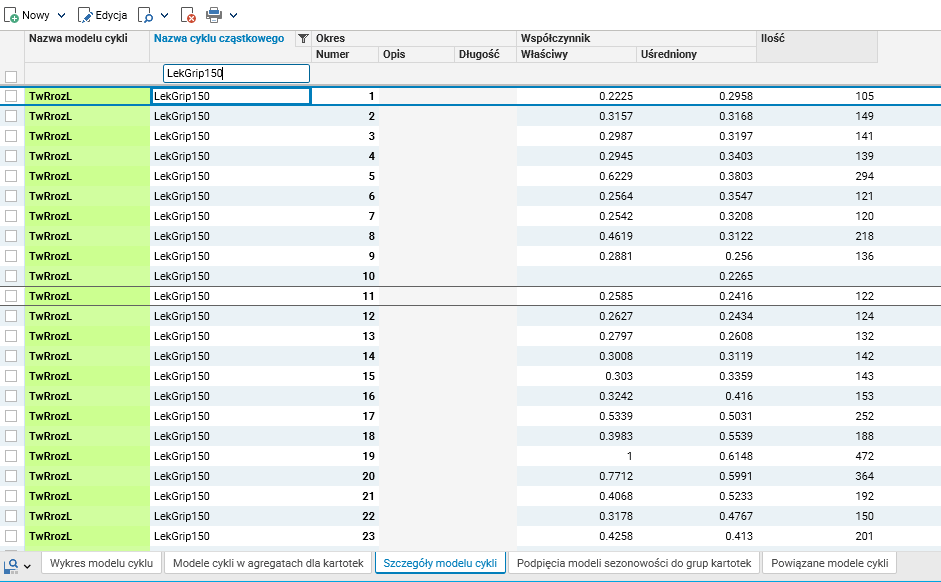Click the LekGrip150 filter input field
Viewport: 941px width, 582px height.
tap(236, 74)
